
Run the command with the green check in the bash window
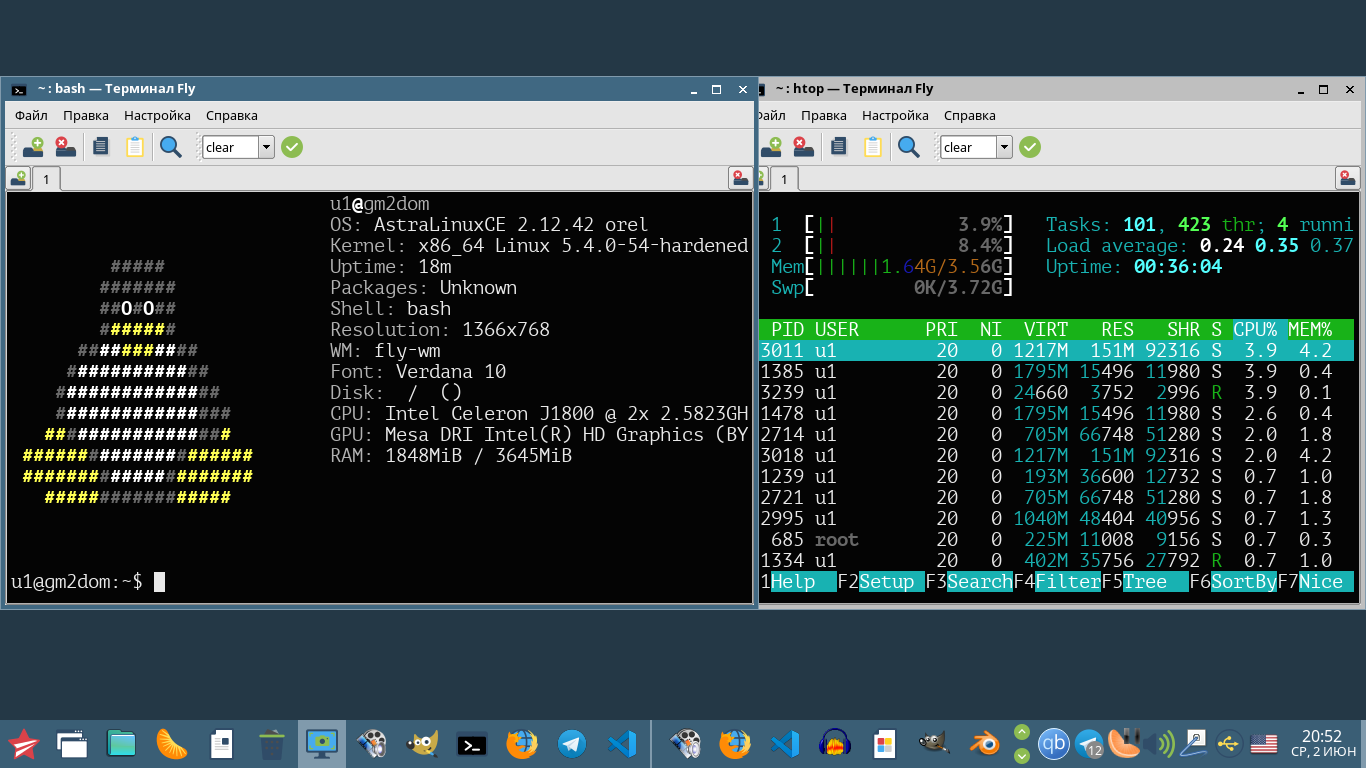click(292, 147)
